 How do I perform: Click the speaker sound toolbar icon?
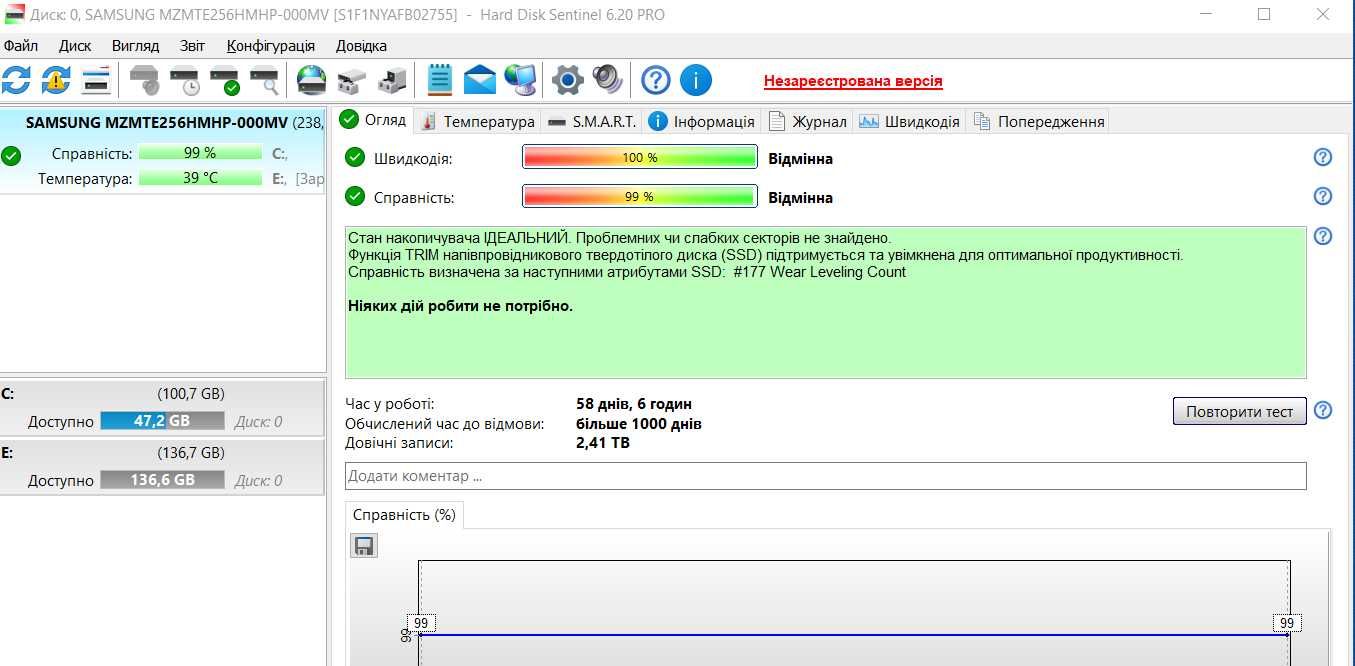(607, 80)
